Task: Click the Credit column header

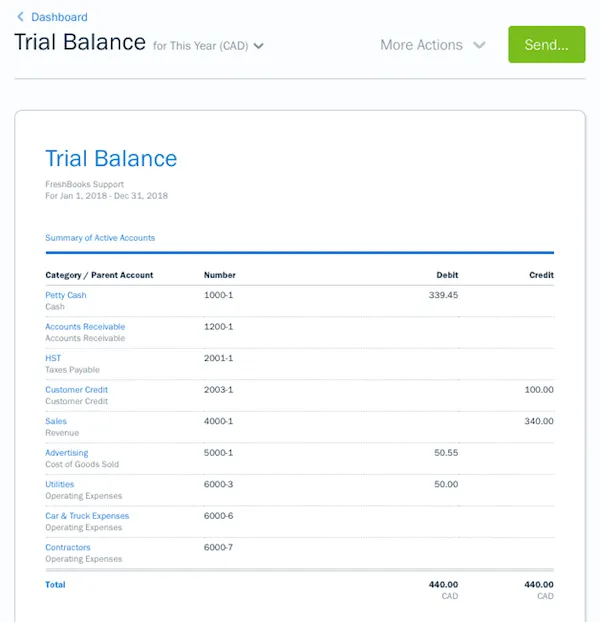Action: click(541, 275)
